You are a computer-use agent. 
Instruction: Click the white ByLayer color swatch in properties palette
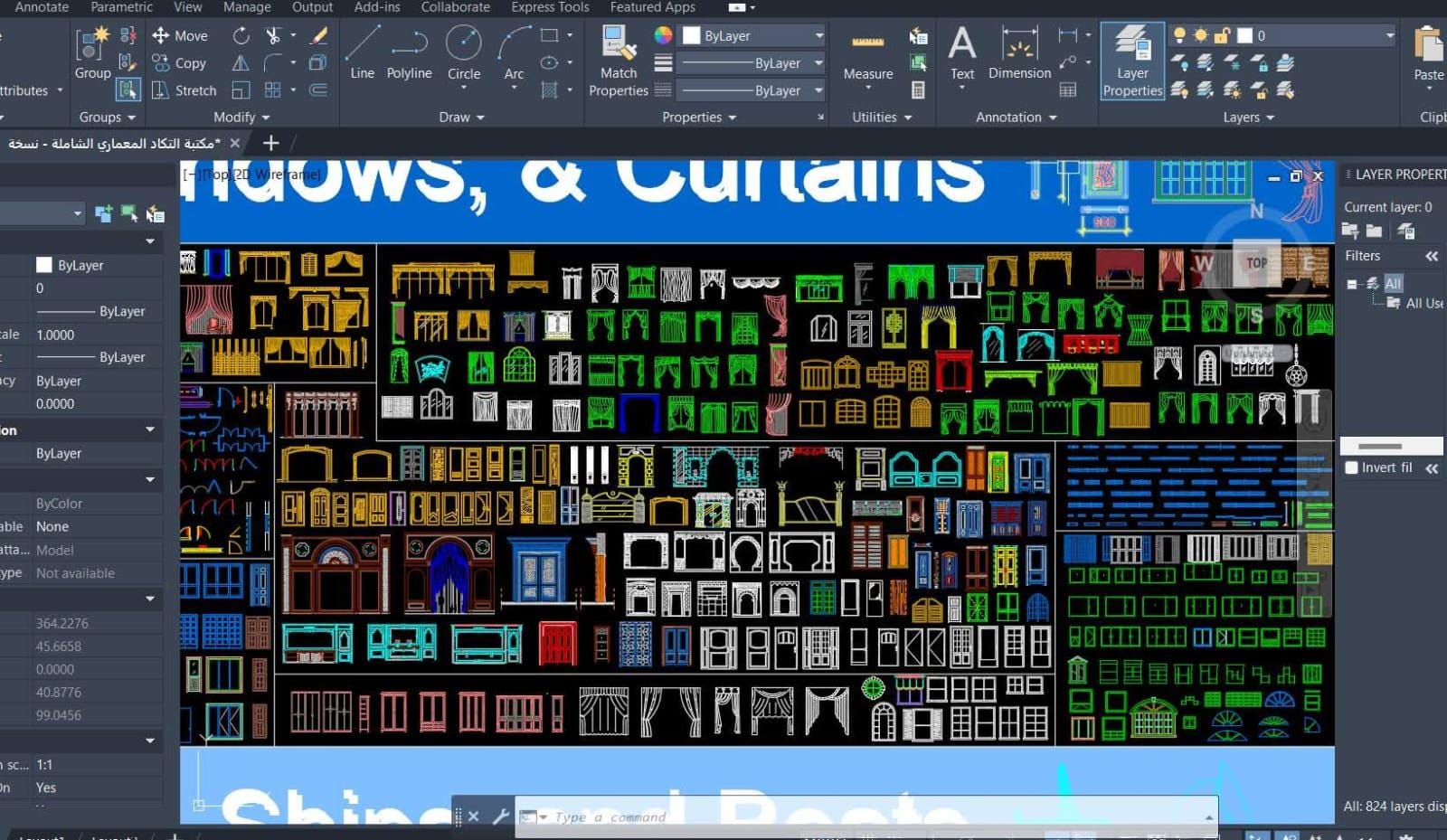pos(43,265)
